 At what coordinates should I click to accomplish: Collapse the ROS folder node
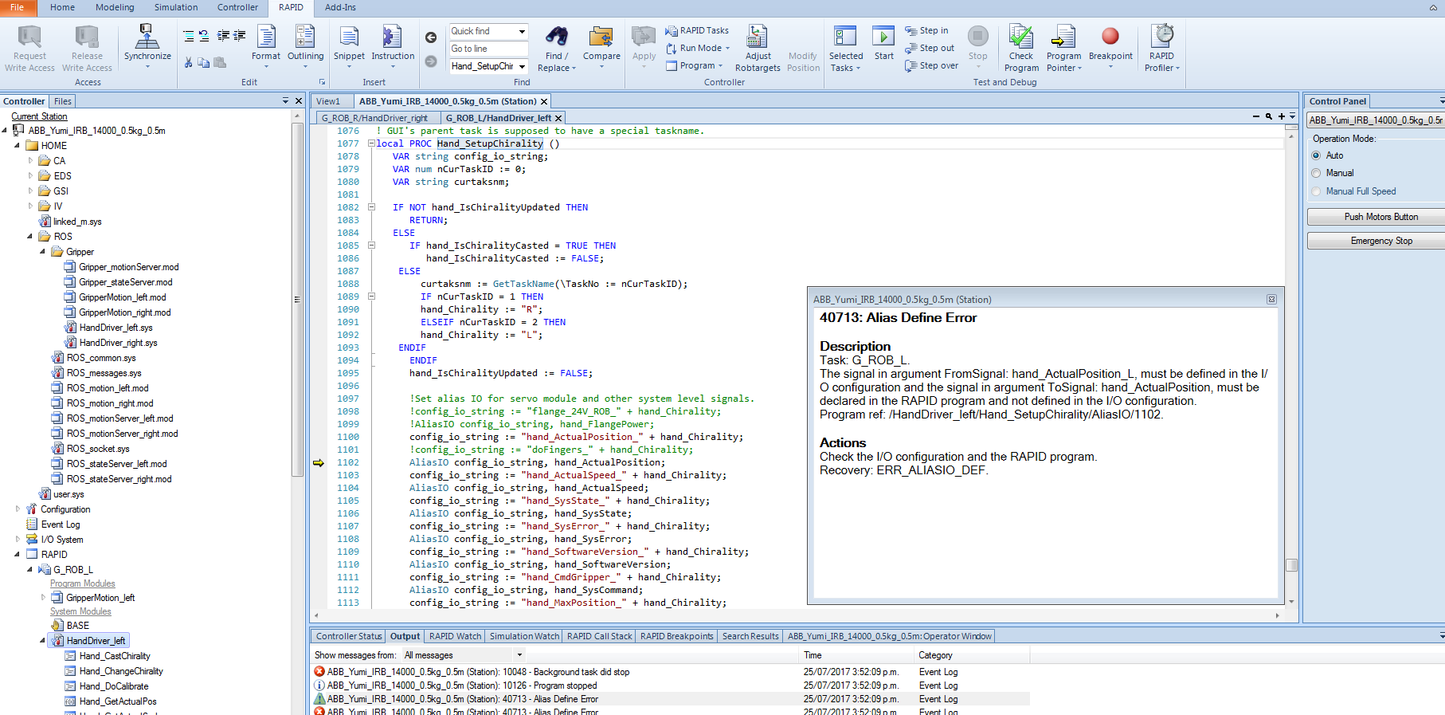tap(31, 237)
